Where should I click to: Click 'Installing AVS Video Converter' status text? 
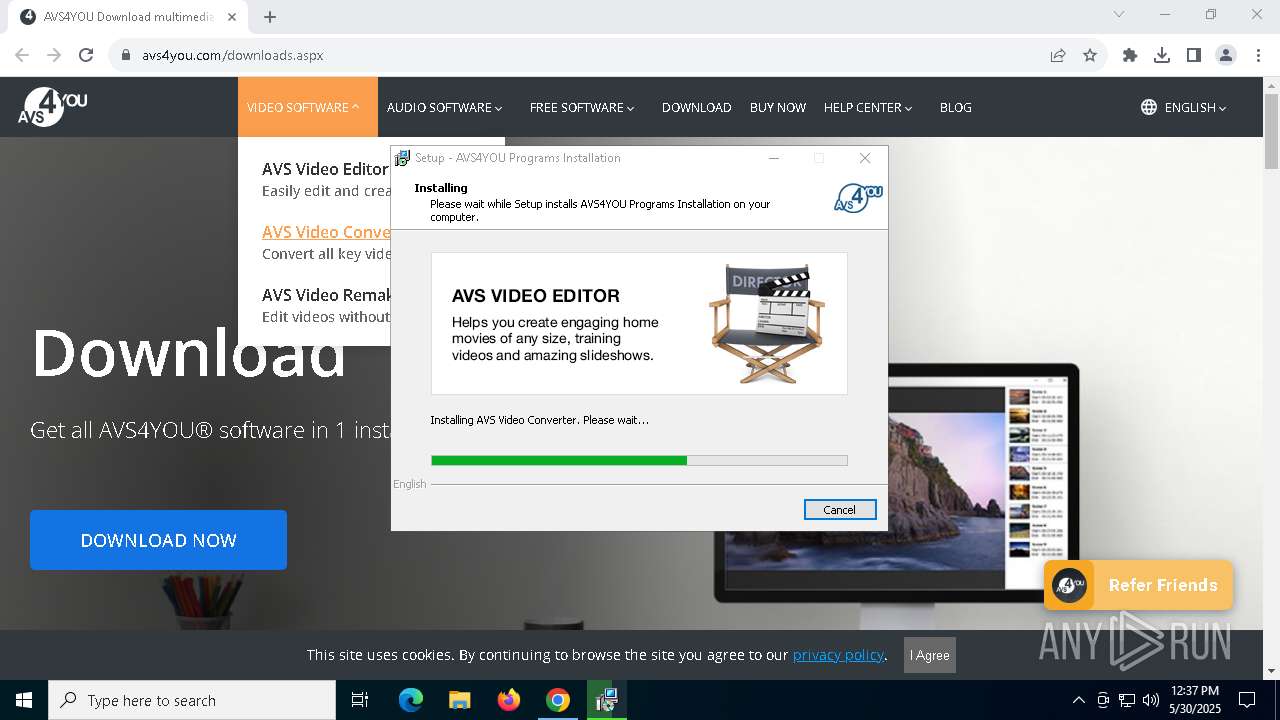(x=539, y=420)
